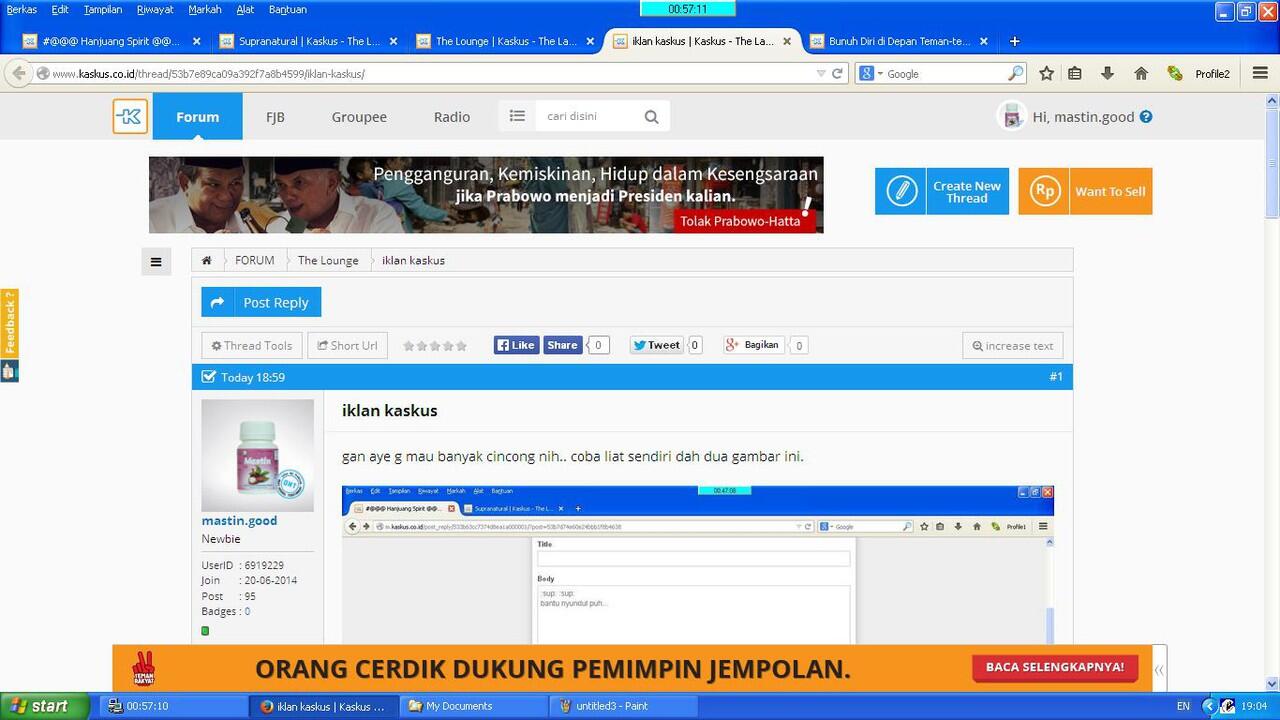The height and width of the screenshot is (720, 1280).
Task: Open the Bantuan menu
Action: point(288,9)
